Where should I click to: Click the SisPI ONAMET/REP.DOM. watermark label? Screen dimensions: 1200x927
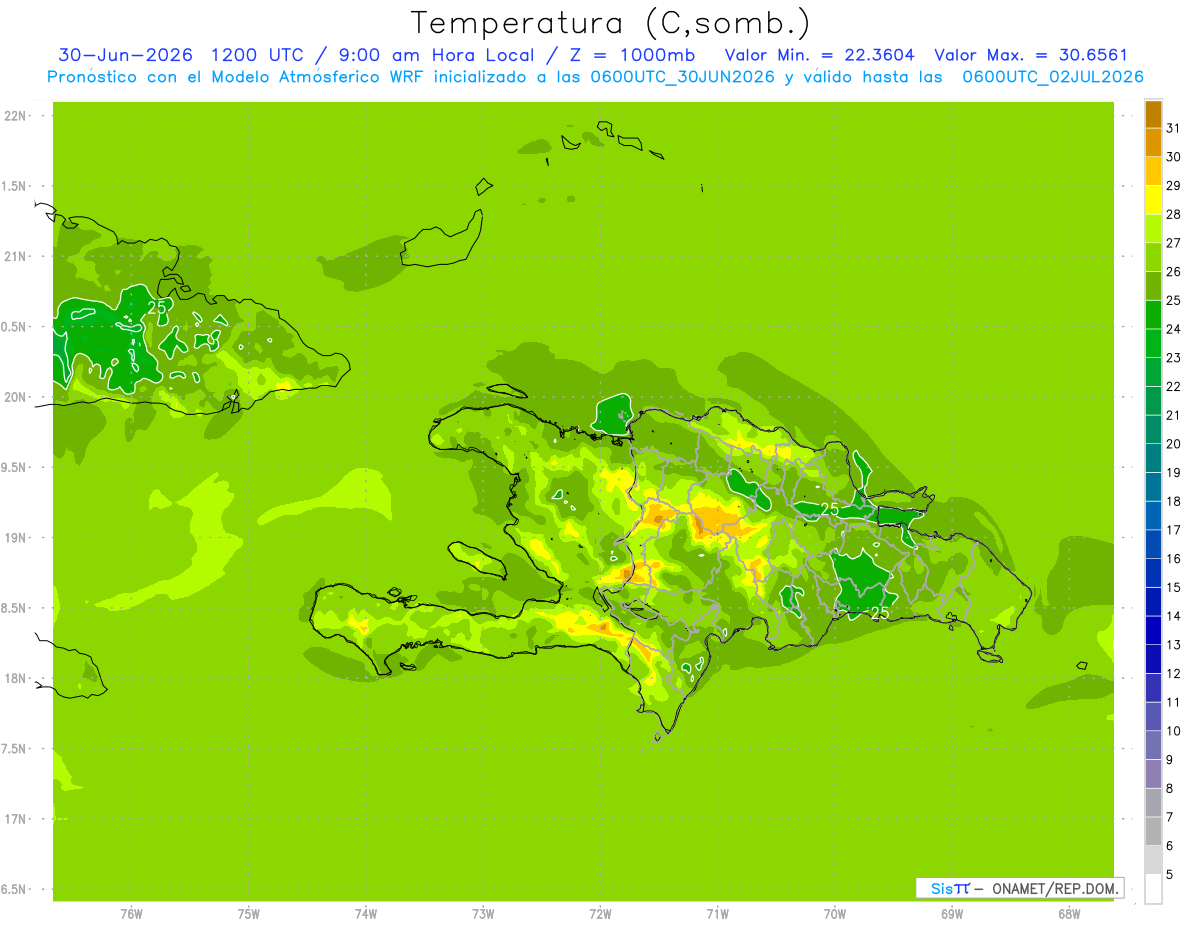tap(1019, 888)
